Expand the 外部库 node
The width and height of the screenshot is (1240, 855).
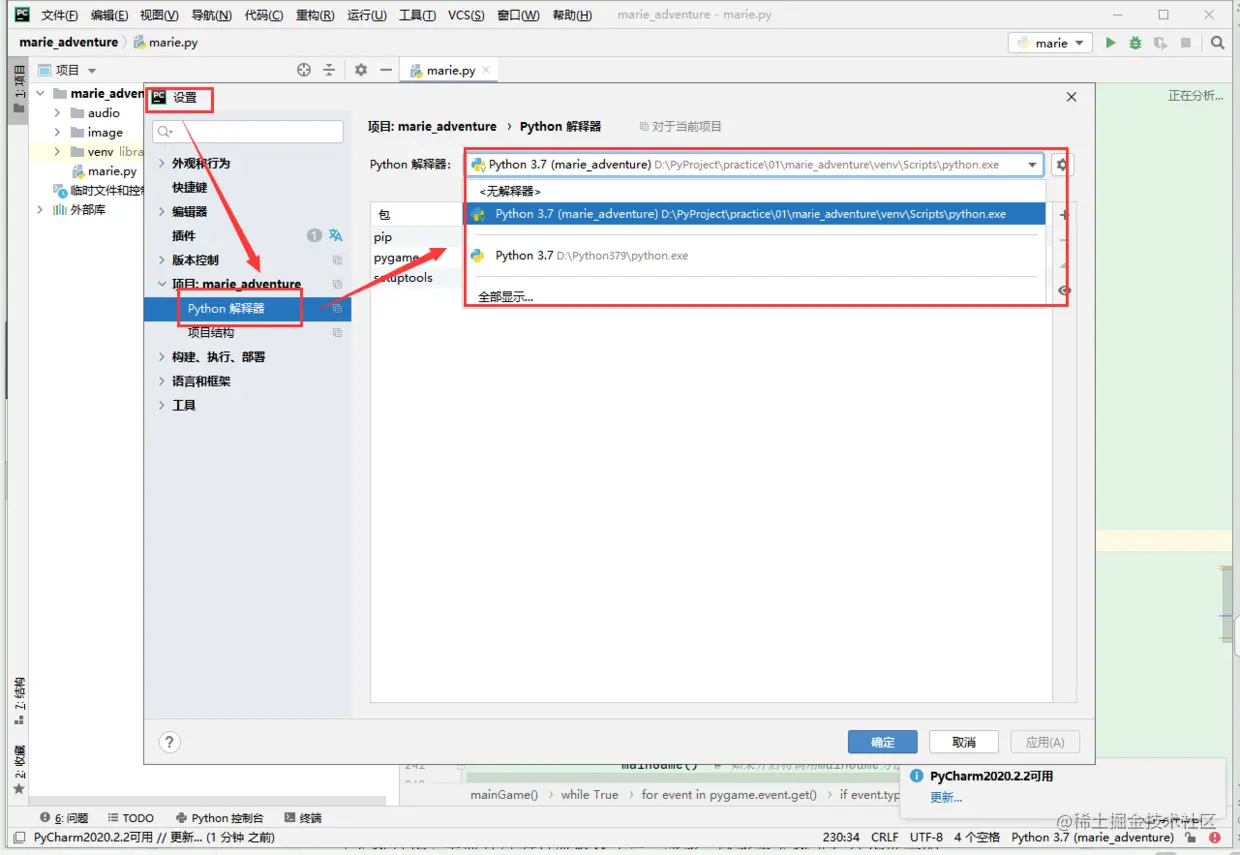tap(41, 210)
